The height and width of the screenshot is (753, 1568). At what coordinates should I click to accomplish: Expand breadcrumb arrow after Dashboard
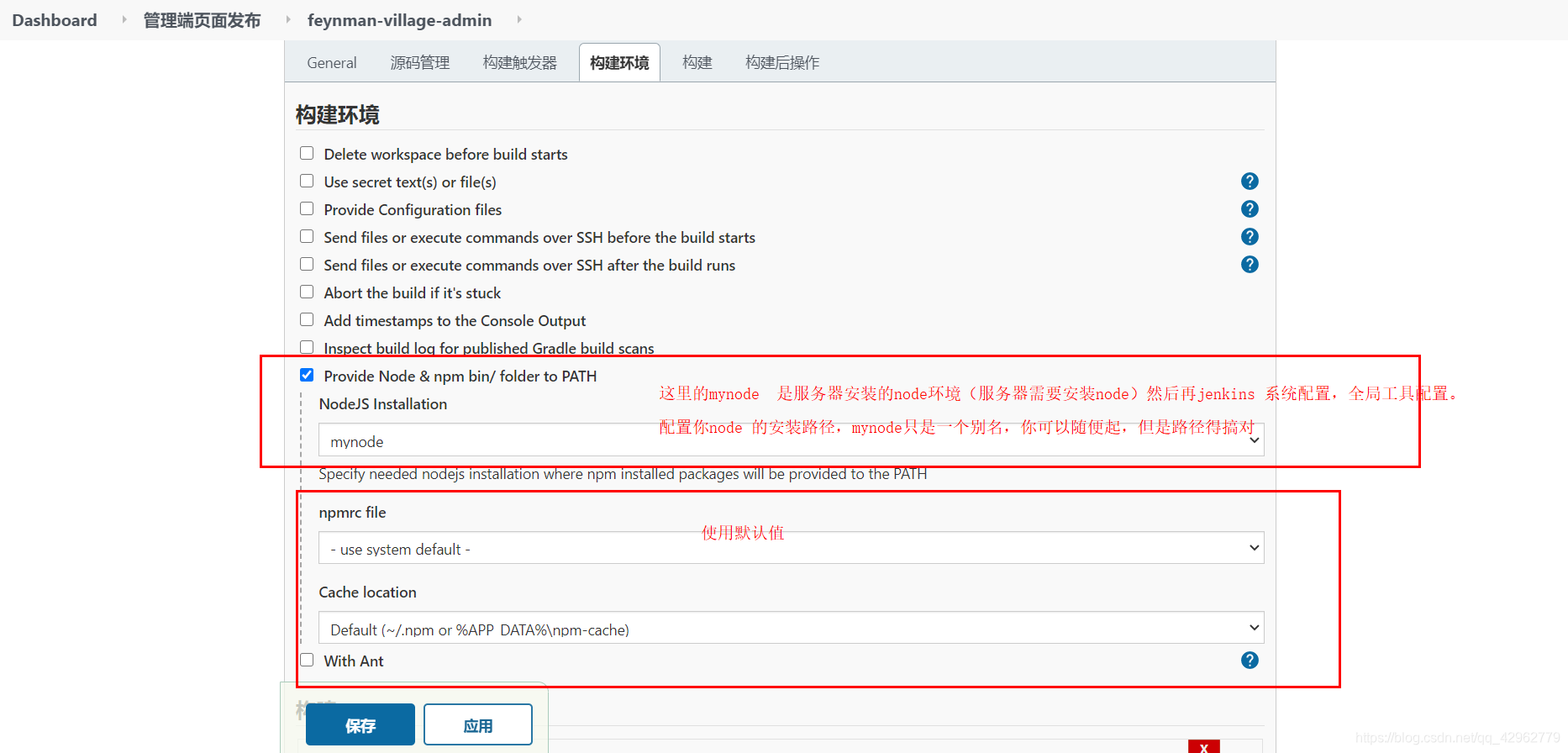click(124, 19)
